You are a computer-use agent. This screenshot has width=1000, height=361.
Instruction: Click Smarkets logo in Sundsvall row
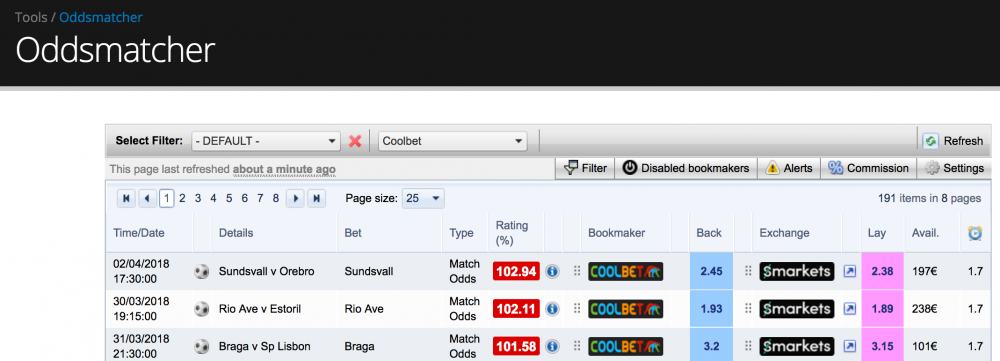pos(797,271)
